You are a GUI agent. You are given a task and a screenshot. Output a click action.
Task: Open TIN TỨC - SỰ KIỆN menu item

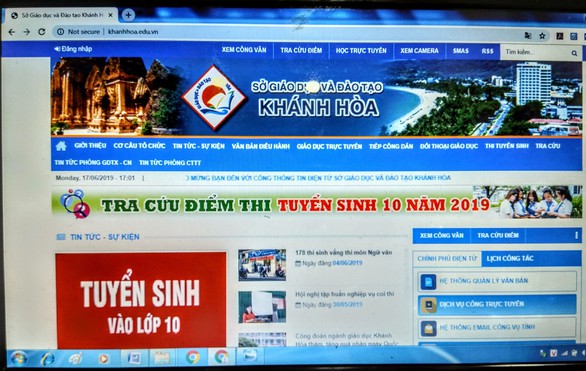point(198,146)
